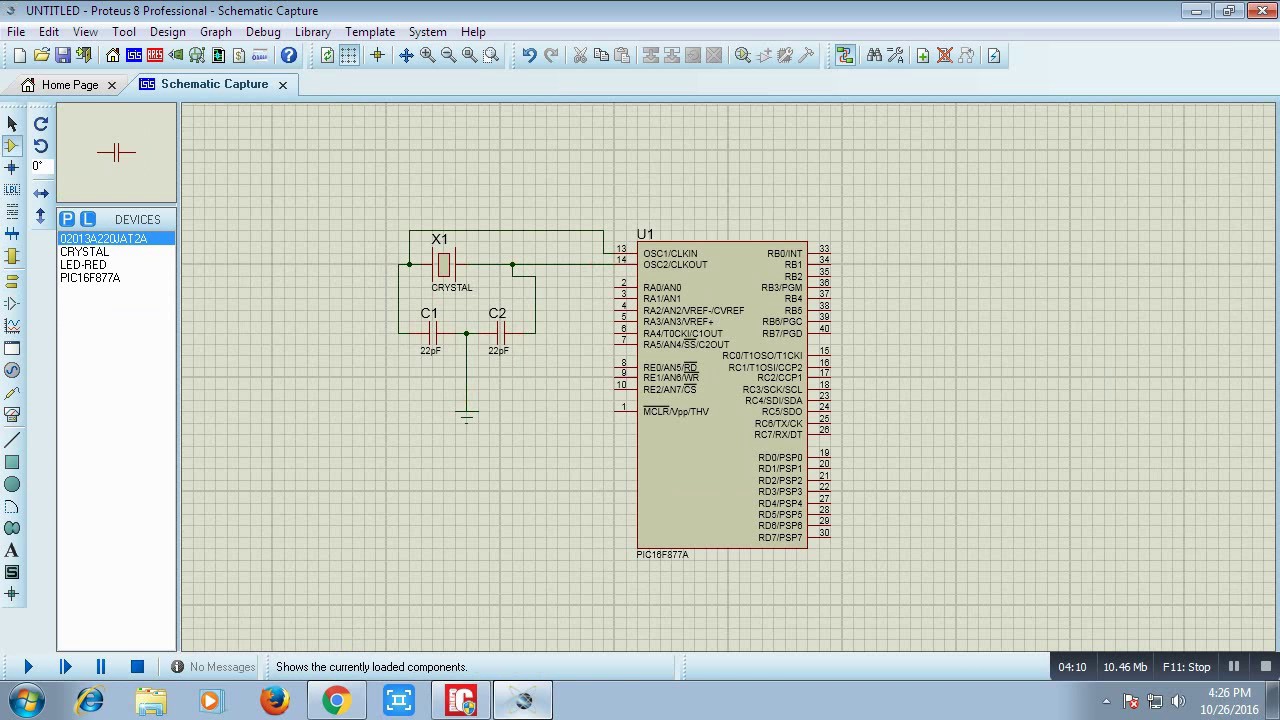Click the rotation angle field showing 0°
Screen dimensions: 1280x720
point(40,167)
